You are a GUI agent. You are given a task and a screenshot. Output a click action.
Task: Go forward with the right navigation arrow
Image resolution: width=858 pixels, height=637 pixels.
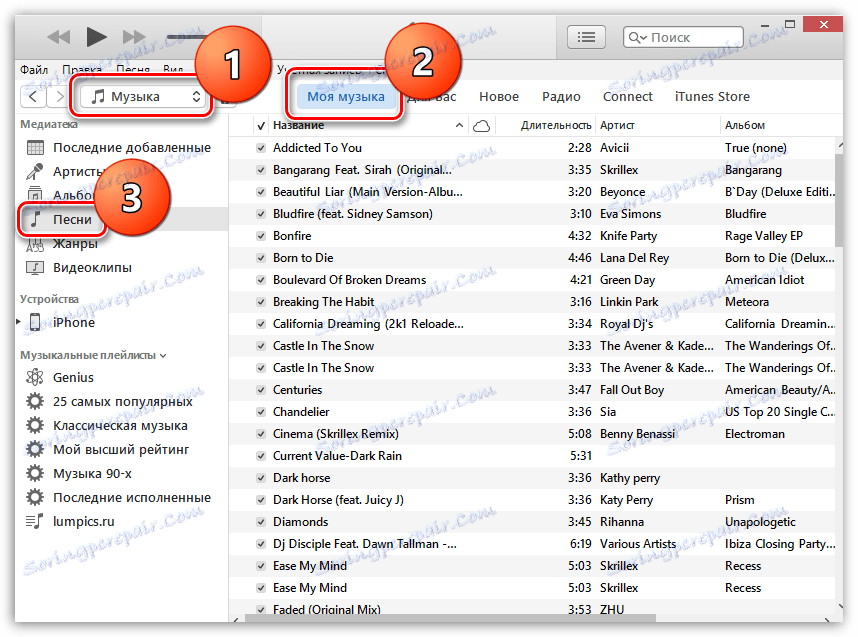point(58,97)
